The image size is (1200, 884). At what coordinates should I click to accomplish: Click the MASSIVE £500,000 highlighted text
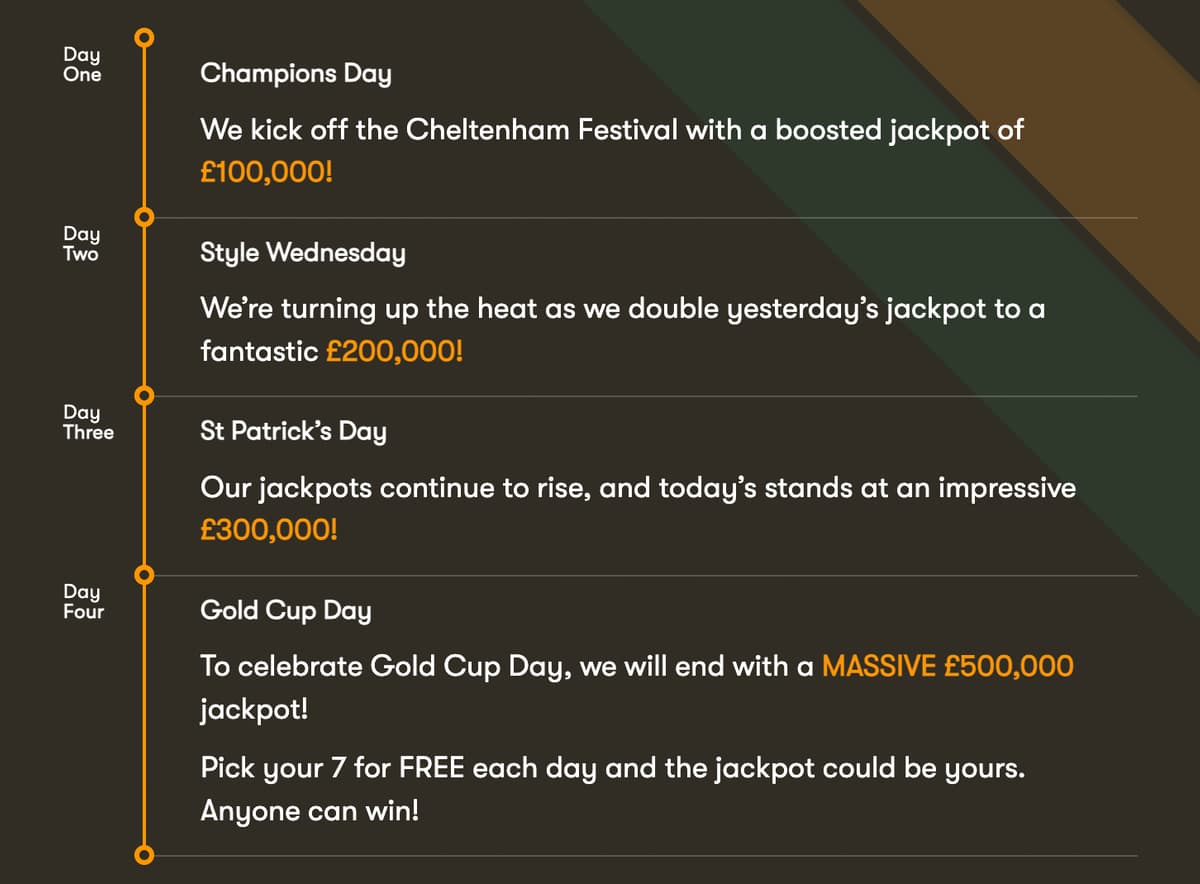tap(947, 666)
